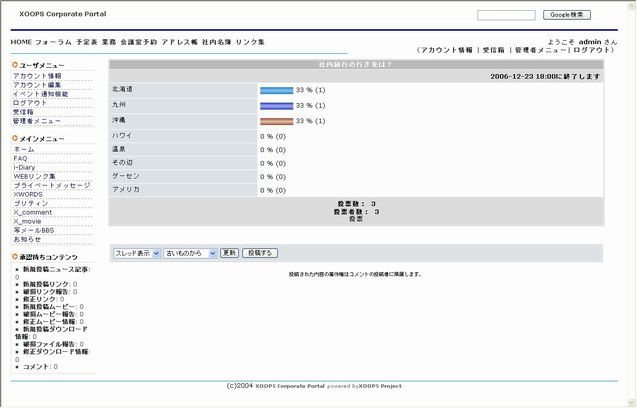Click the blue 北海道 result bar
The width and height of the screenshot is (637, 408).
pyautogui.click(x=276, y=90)
